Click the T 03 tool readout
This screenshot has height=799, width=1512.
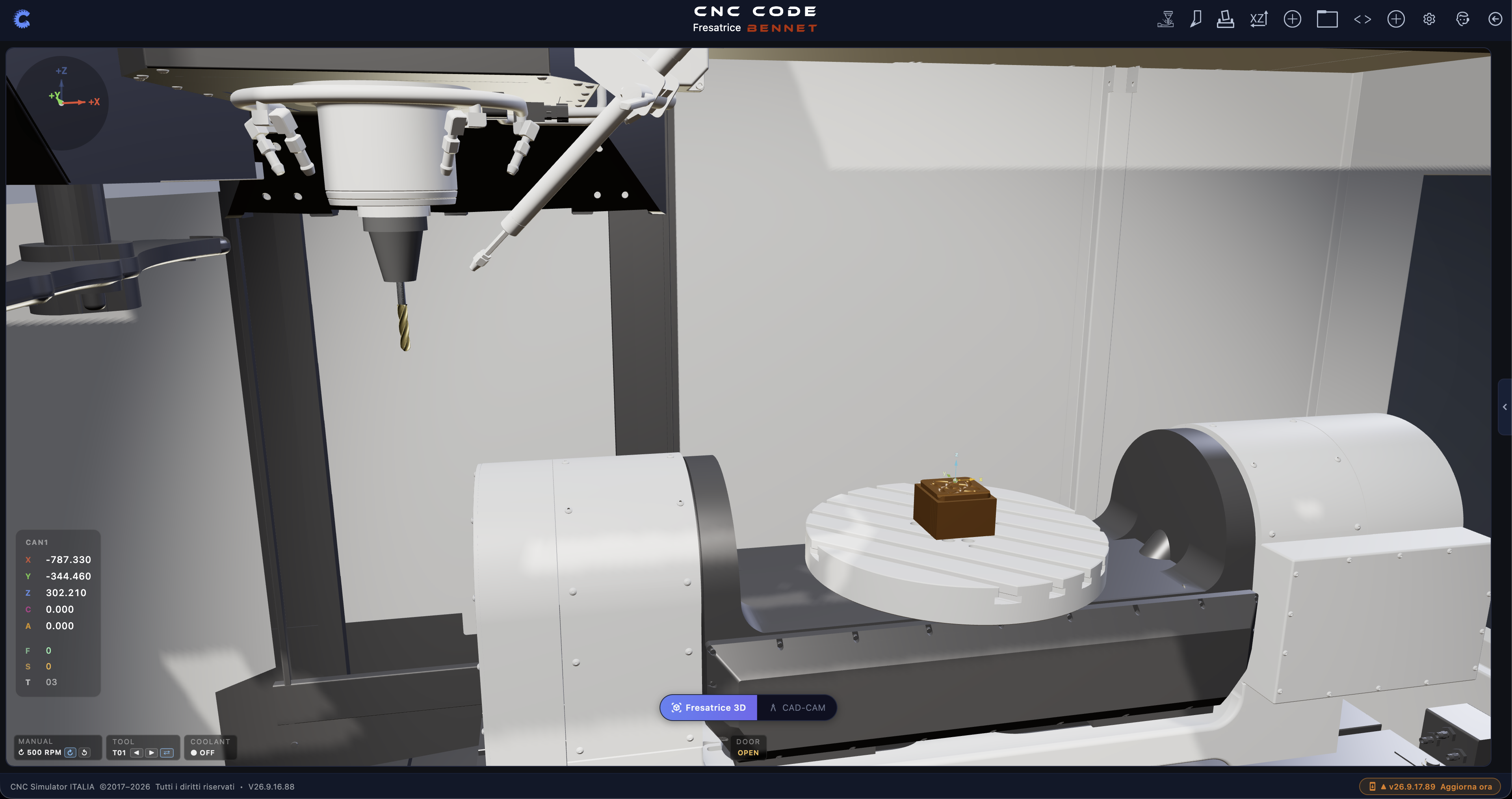41,682
